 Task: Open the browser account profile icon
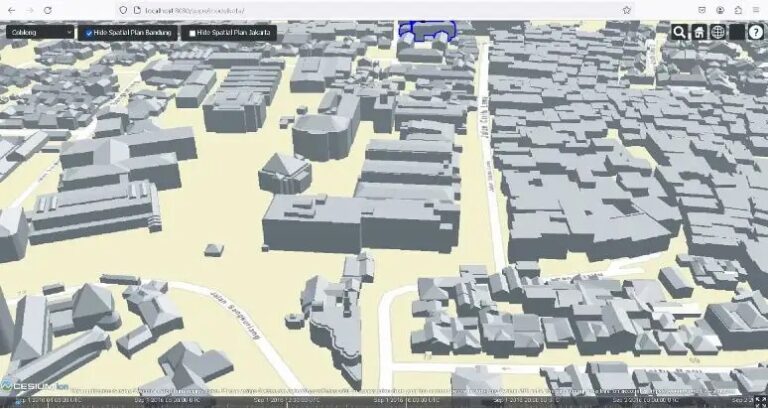pyautogui.click(x=720, y=9)
